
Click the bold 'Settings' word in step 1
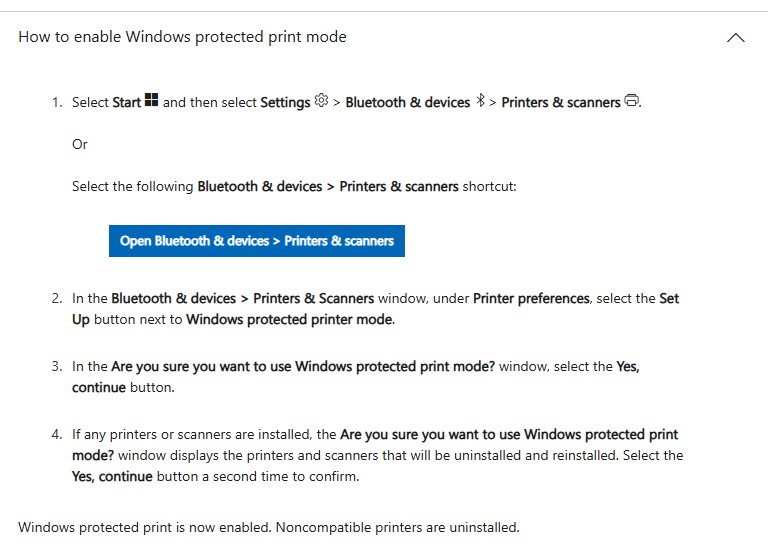point(285,102)
